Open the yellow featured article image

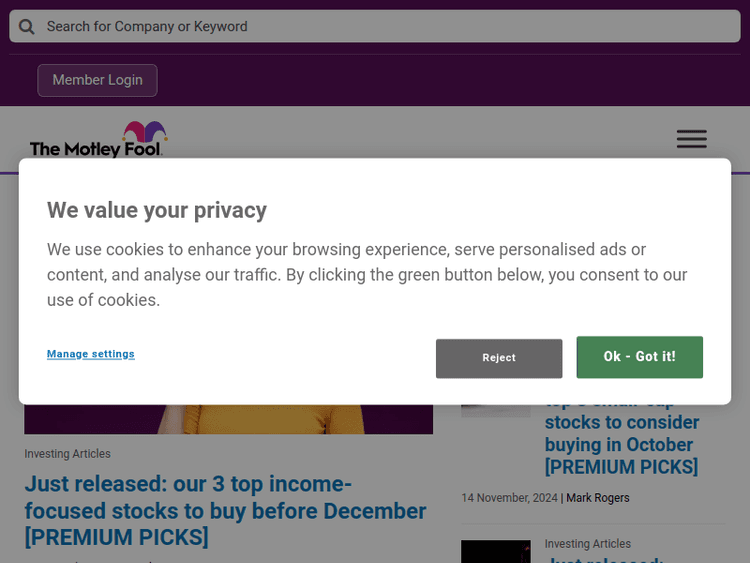[x=228, y=419]
